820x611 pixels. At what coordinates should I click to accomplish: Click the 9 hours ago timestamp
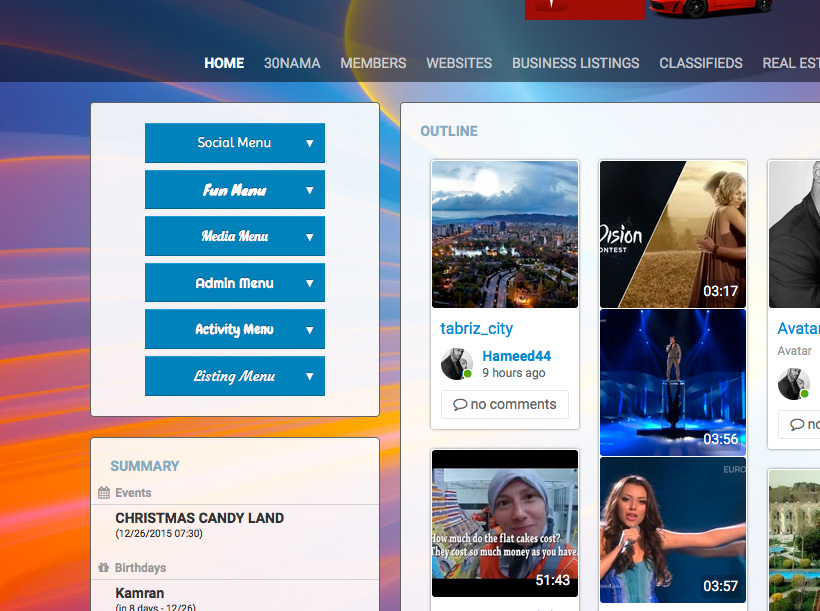tap(514, 373)
